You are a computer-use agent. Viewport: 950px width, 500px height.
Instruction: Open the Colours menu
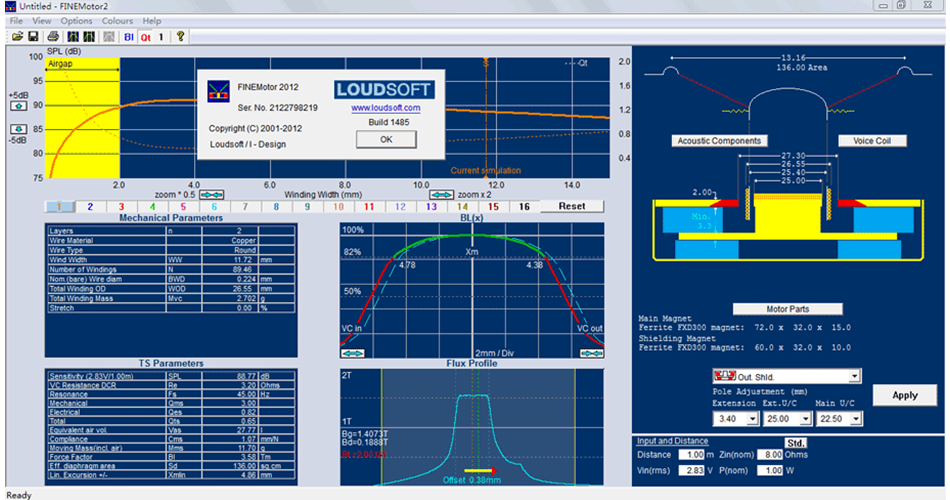116,20
